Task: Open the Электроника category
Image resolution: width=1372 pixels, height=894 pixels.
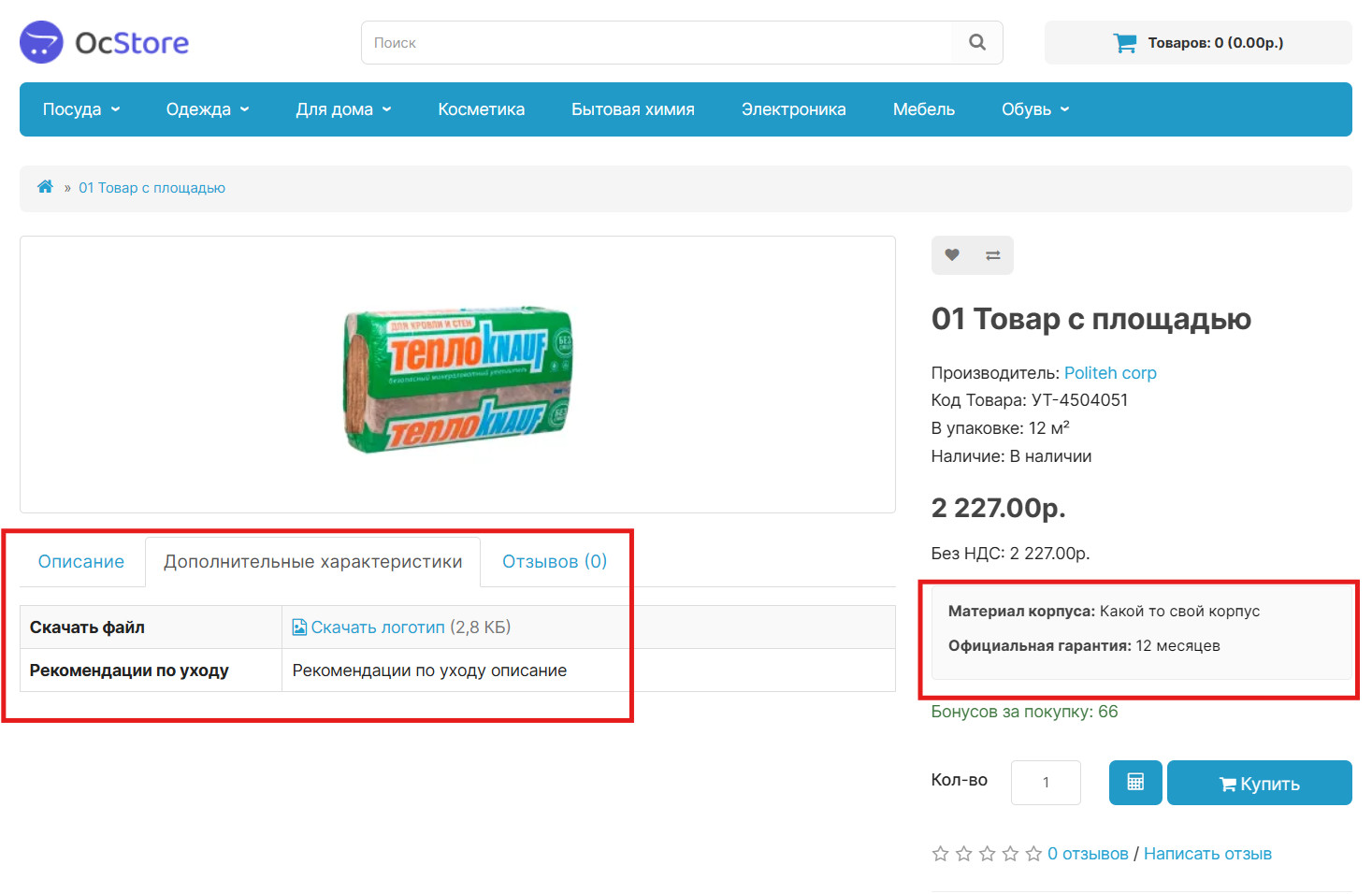Action: [793, 109]
